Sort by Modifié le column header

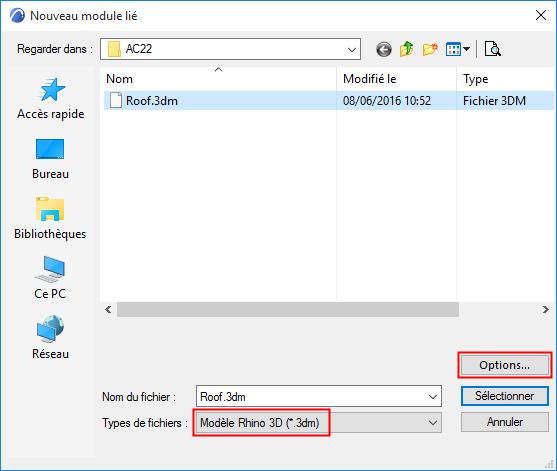tap(396, 79)
